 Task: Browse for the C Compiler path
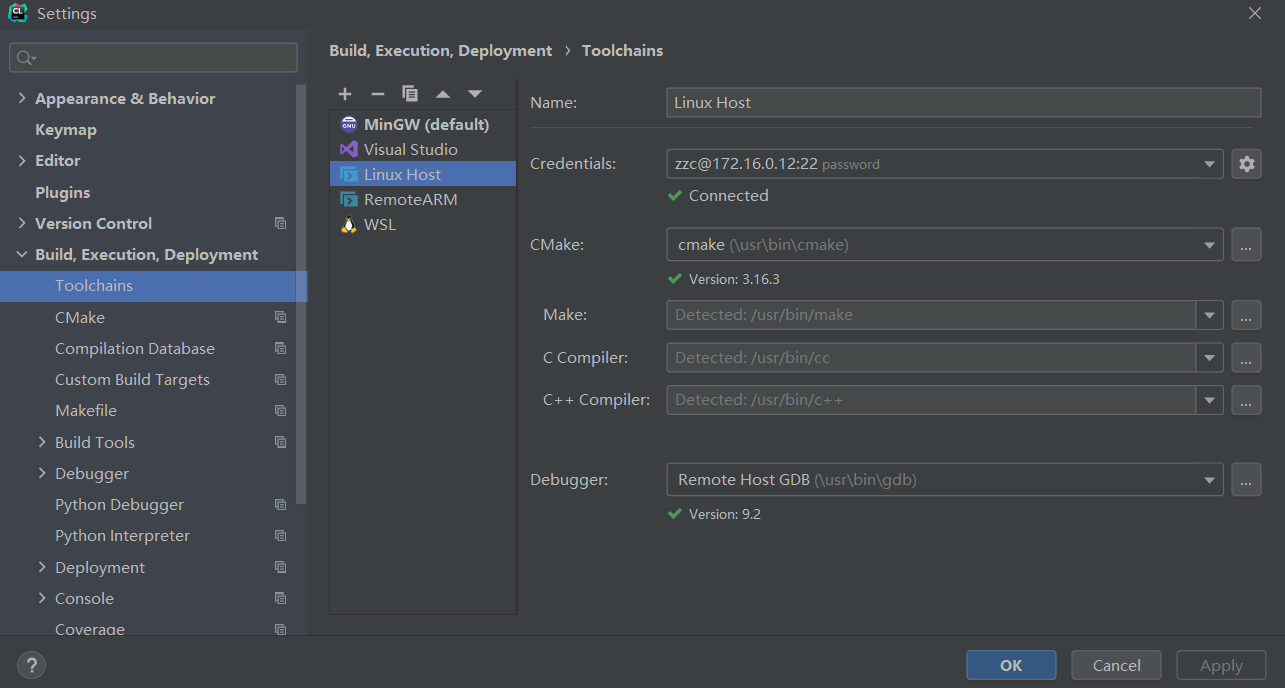click(1246, 357)
